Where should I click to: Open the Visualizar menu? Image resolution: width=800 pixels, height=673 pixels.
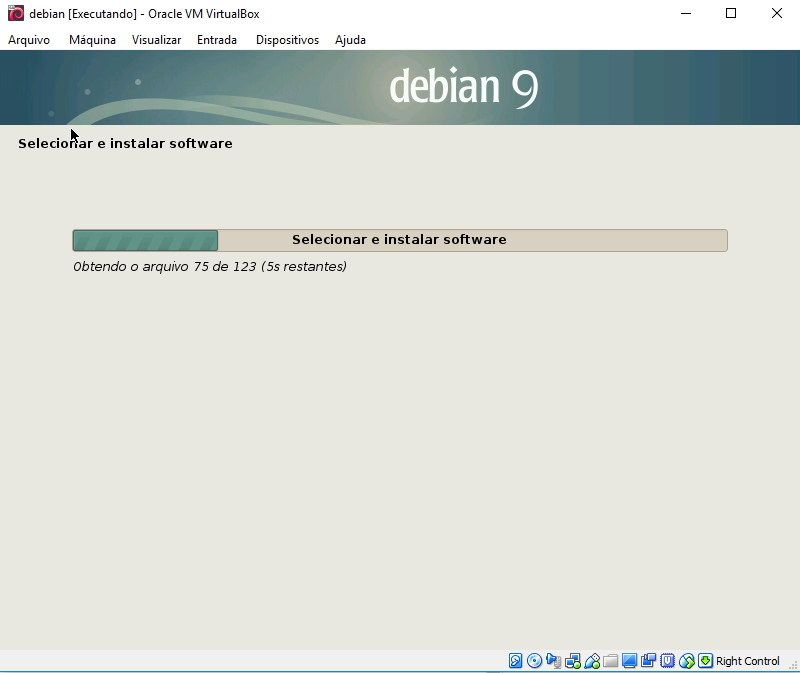pos(156,40)
